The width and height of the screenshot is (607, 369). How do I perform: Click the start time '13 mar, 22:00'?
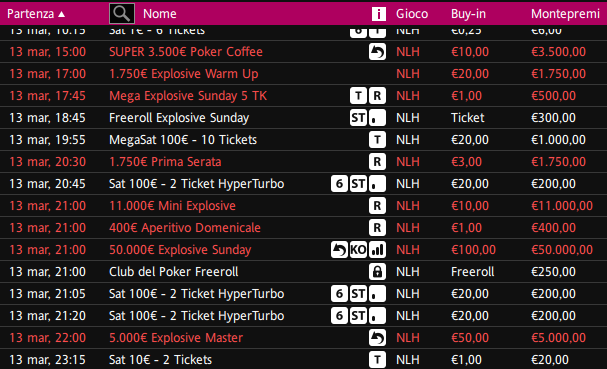click(48, 338)
